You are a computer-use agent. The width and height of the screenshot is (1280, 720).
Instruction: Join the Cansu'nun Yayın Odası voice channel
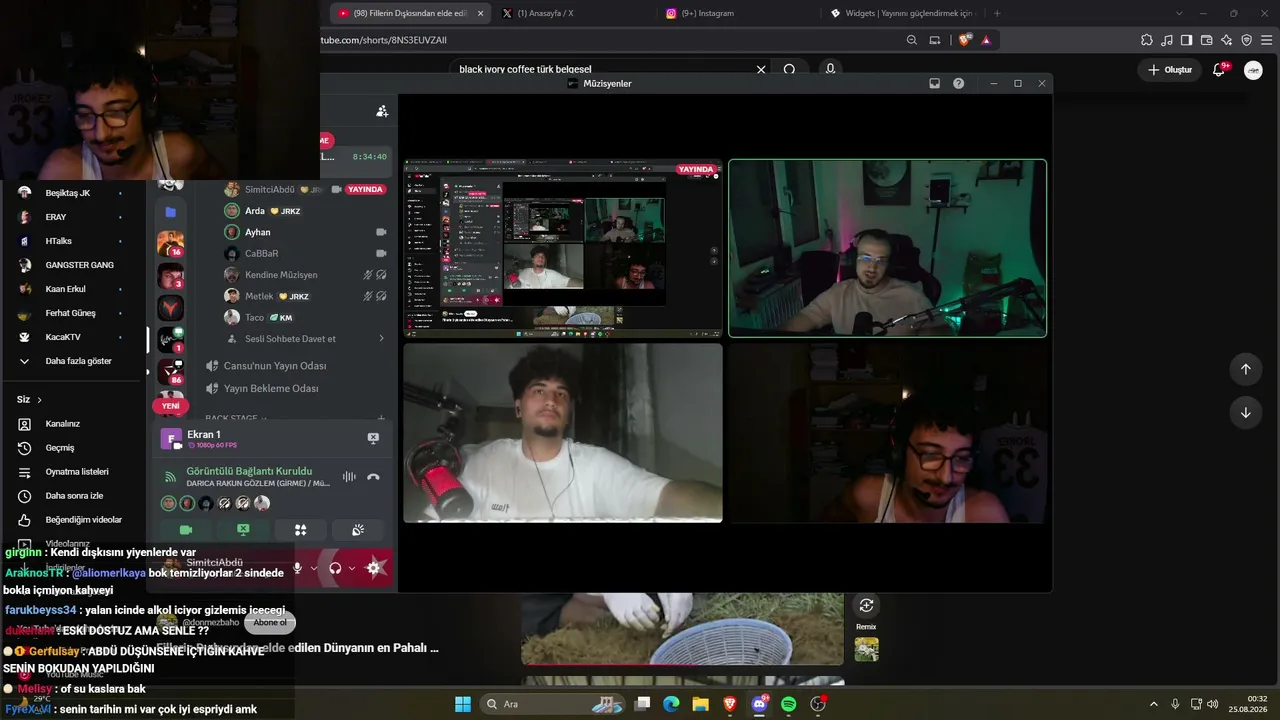[x=275, y=366]
